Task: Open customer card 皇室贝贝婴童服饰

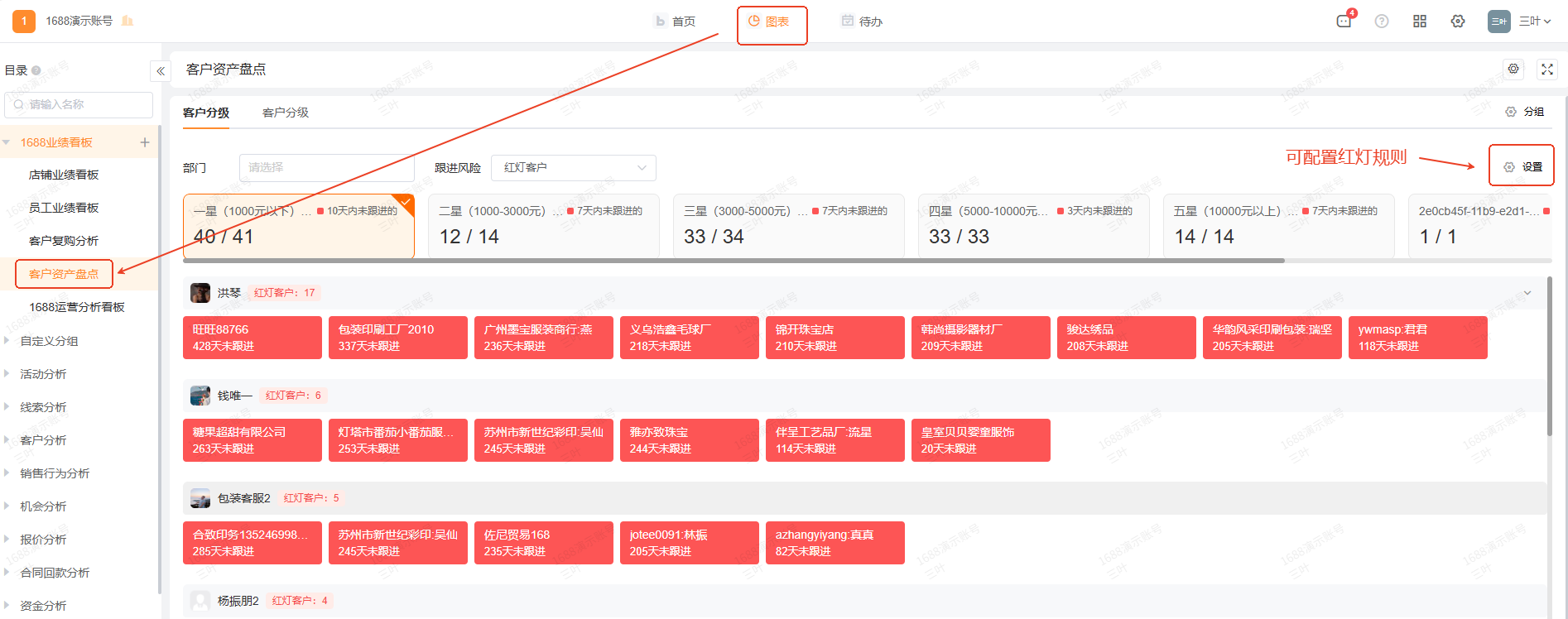Action: click(x=981, y=440)
